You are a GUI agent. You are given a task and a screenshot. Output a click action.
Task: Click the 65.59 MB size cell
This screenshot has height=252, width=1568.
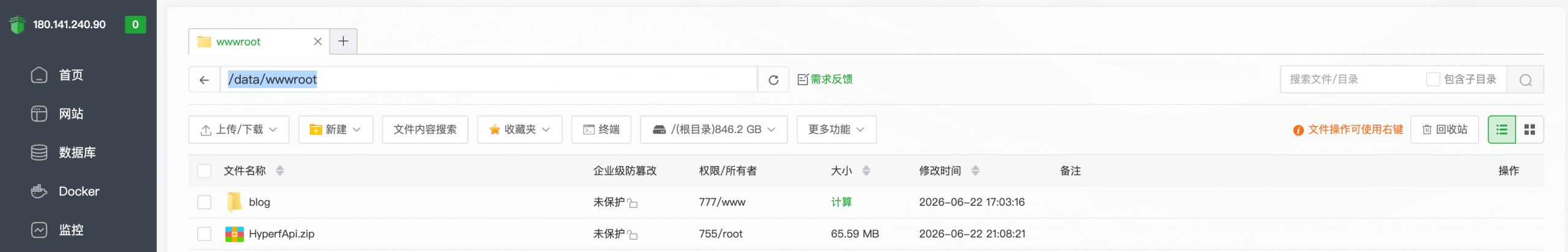click(x=855, y=234)
